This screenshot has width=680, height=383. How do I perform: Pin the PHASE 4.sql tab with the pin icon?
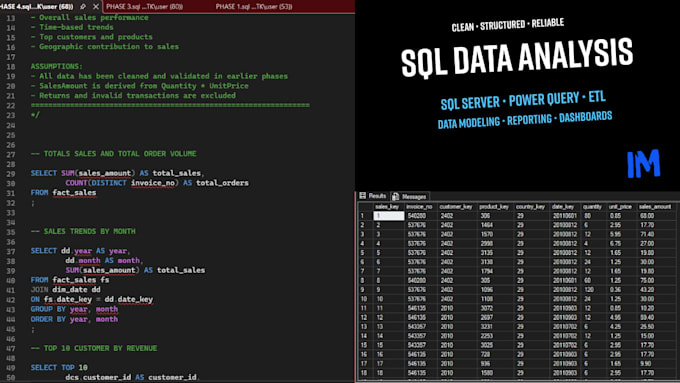click(83, 7)
